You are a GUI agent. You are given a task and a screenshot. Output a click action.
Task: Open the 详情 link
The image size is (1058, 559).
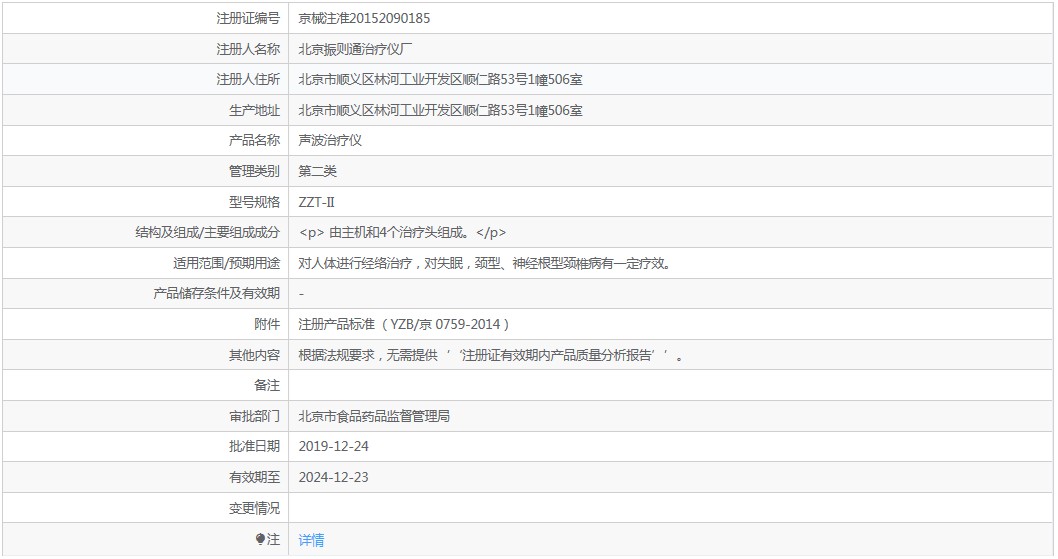[x=311, y=539]
